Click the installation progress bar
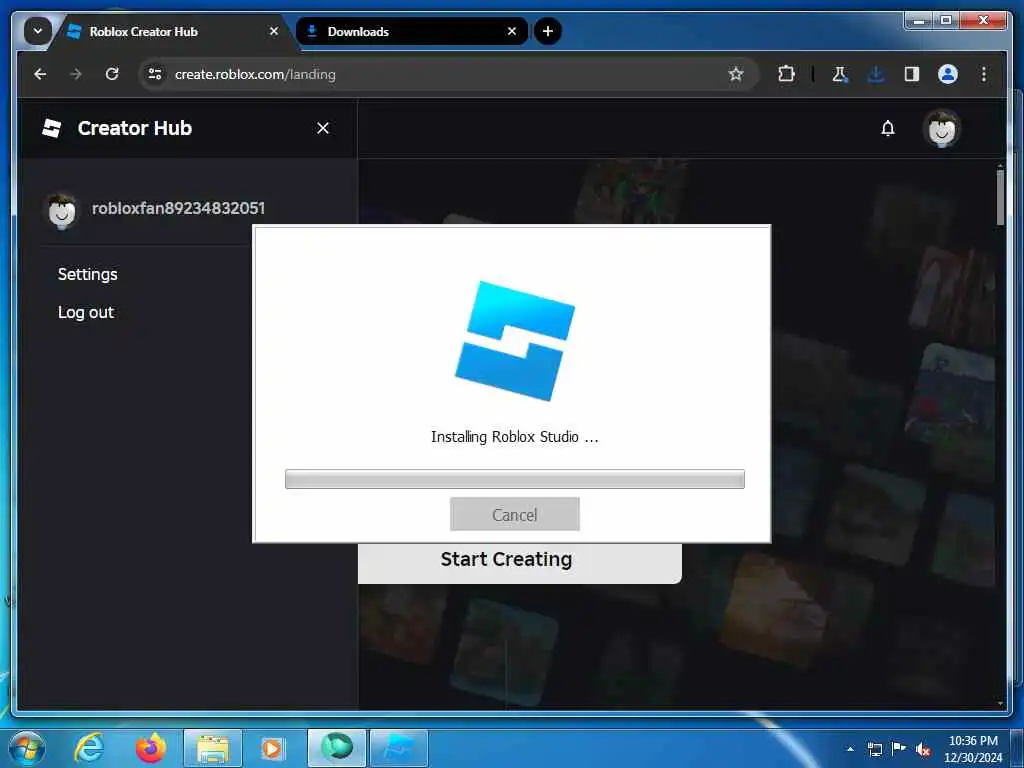This screenshot has width=1024, height=768. [515, 479]
